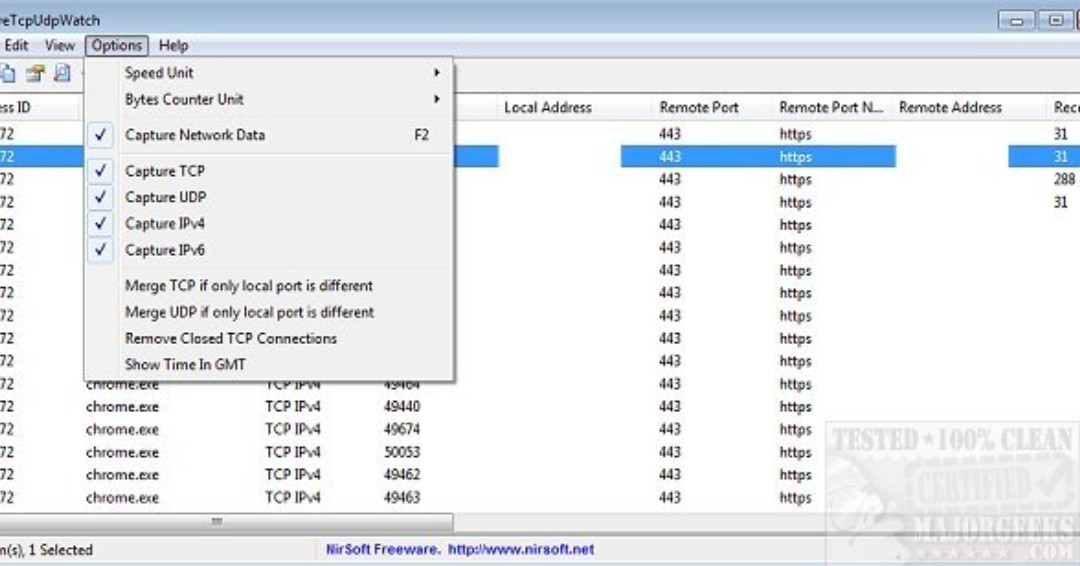Screen dimensions: 1080x566
Task: Close the open Options menu
Action: [x=116, y=45]
